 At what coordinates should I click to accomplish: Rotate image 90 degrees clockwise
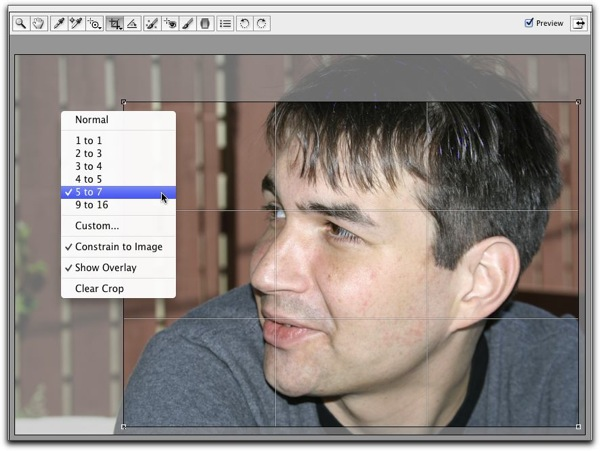coord(262,23)
